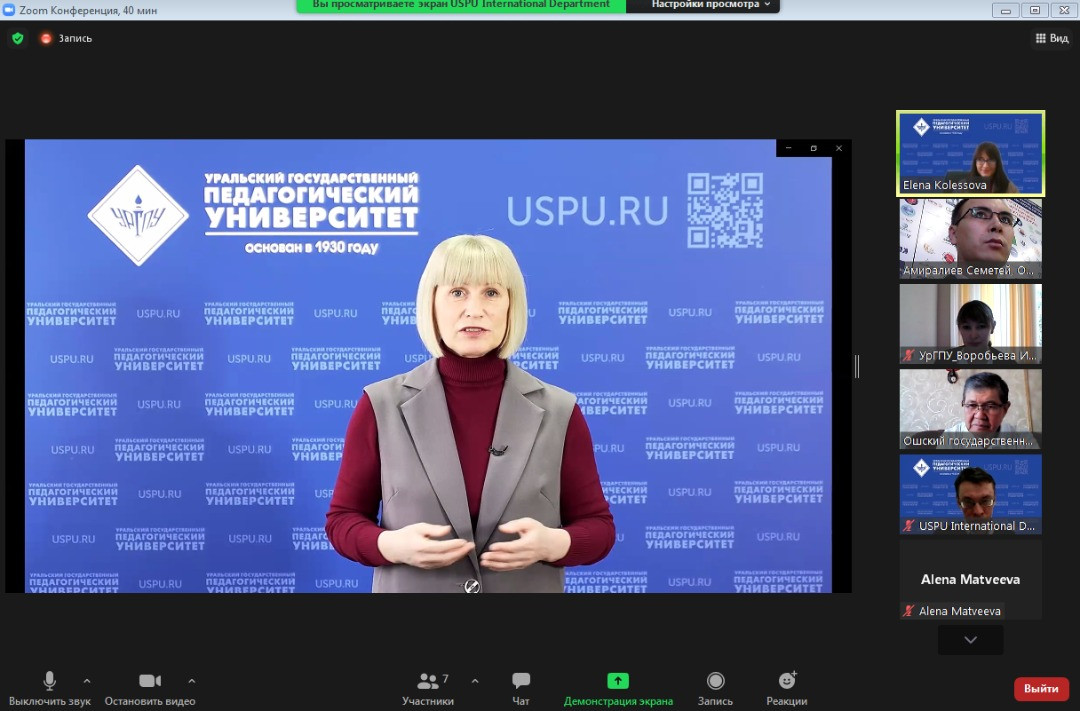1080x711 pixels.
Task: Mute microphone with Выключить звук
Action: pos(49,688)
